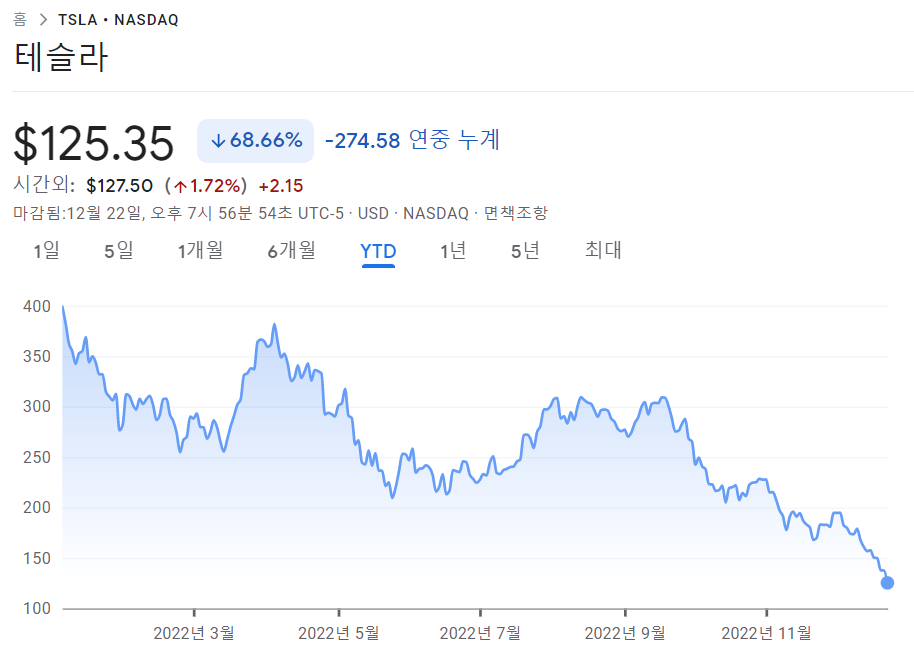Click the 150 y-axis value
The width and height of the screenshot is (914, 656).
37,558
